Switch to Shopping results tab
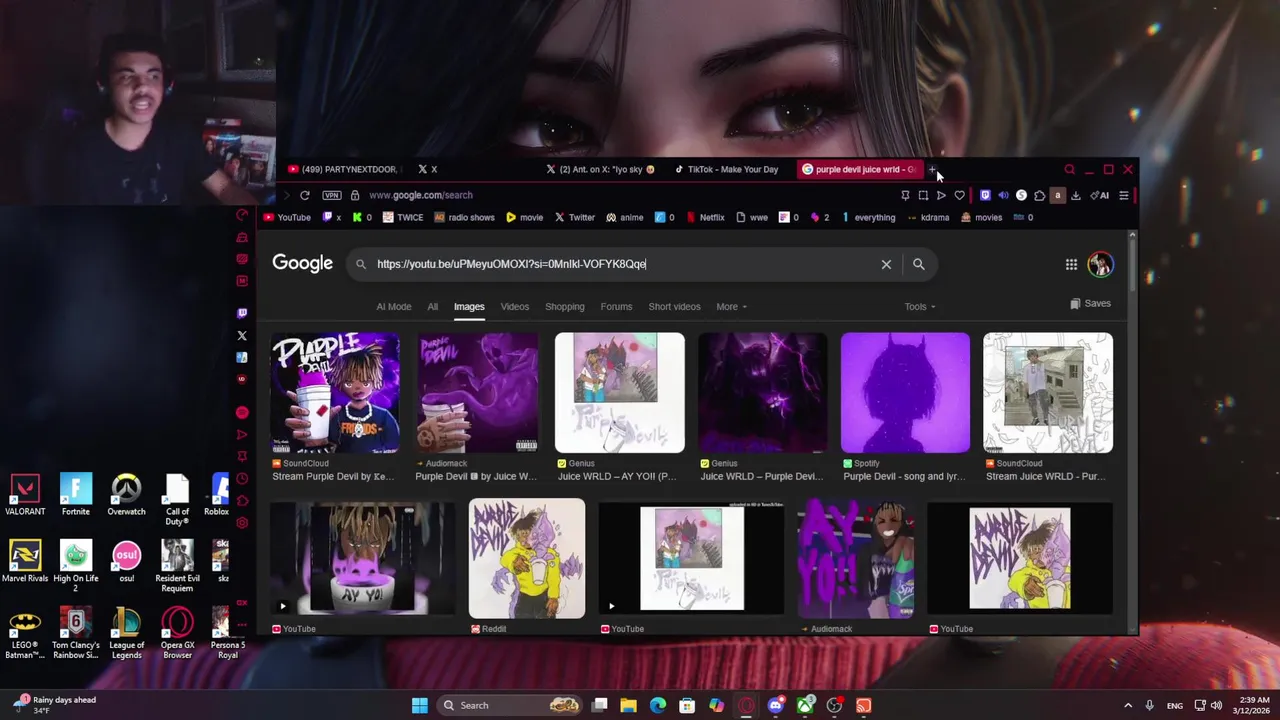Image resolution: width=1280 pixels, height=720 pixels. [x=564, y=307]
